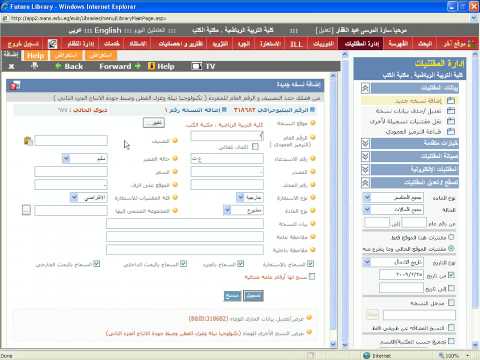Click the small beige button beside the sidebar copy-entry field

tap(372, 315)
